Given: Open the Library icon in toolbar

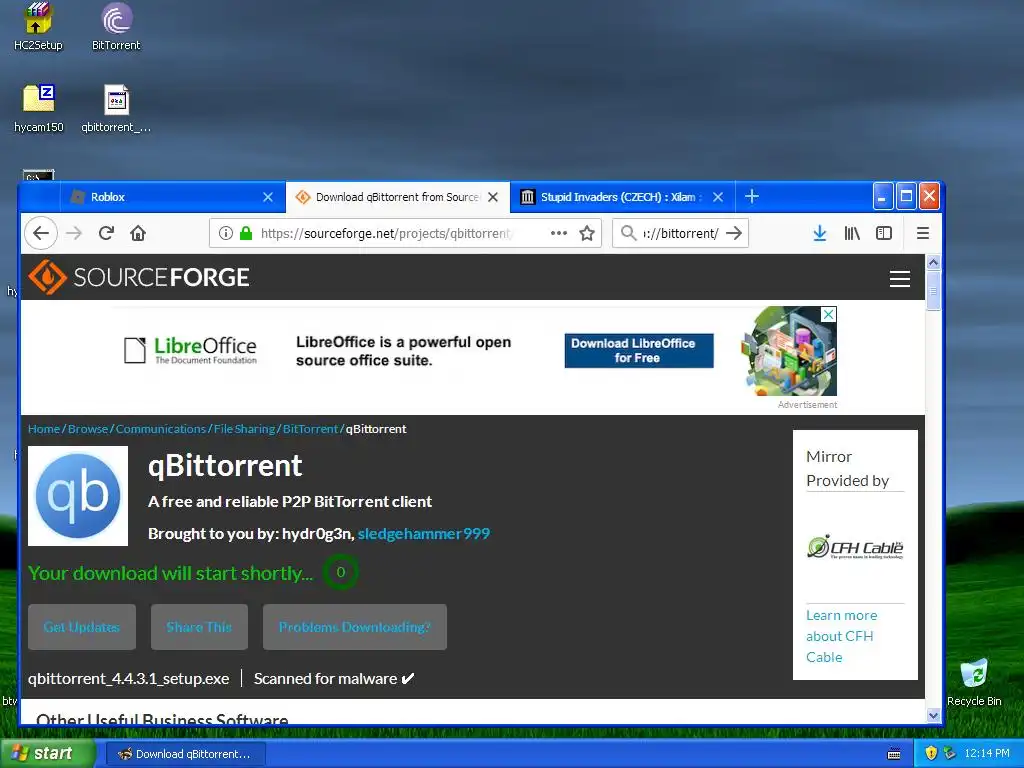Looking at the screenshot, I should coord(852,233).
